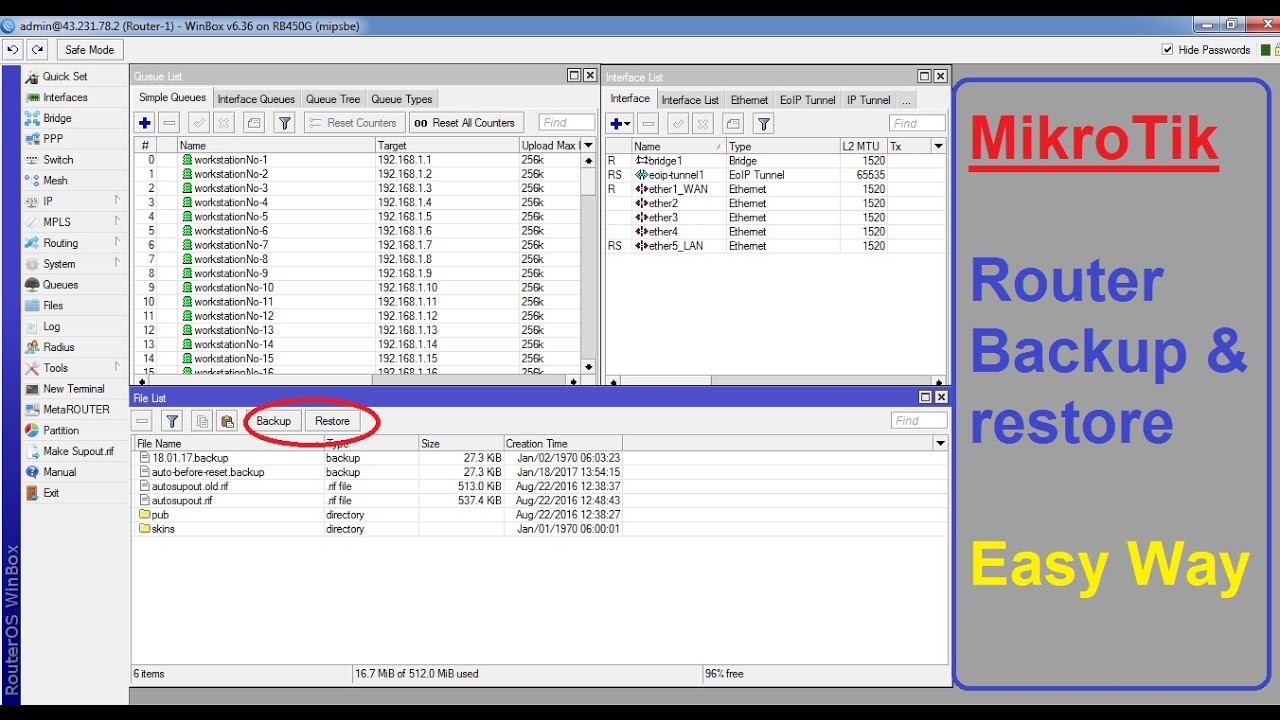Open Files in the sidebar
Viewport: 1280px width, 720px height.
coord(53,306)
